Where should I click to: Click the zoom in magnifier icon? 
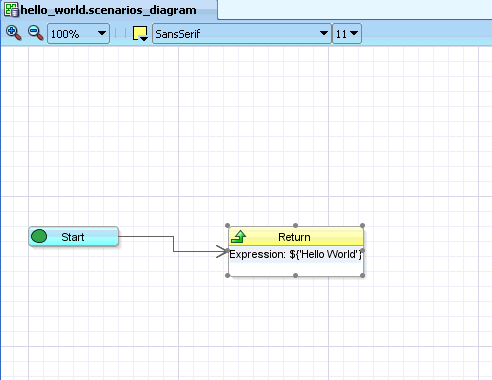(x=14, y=33)
